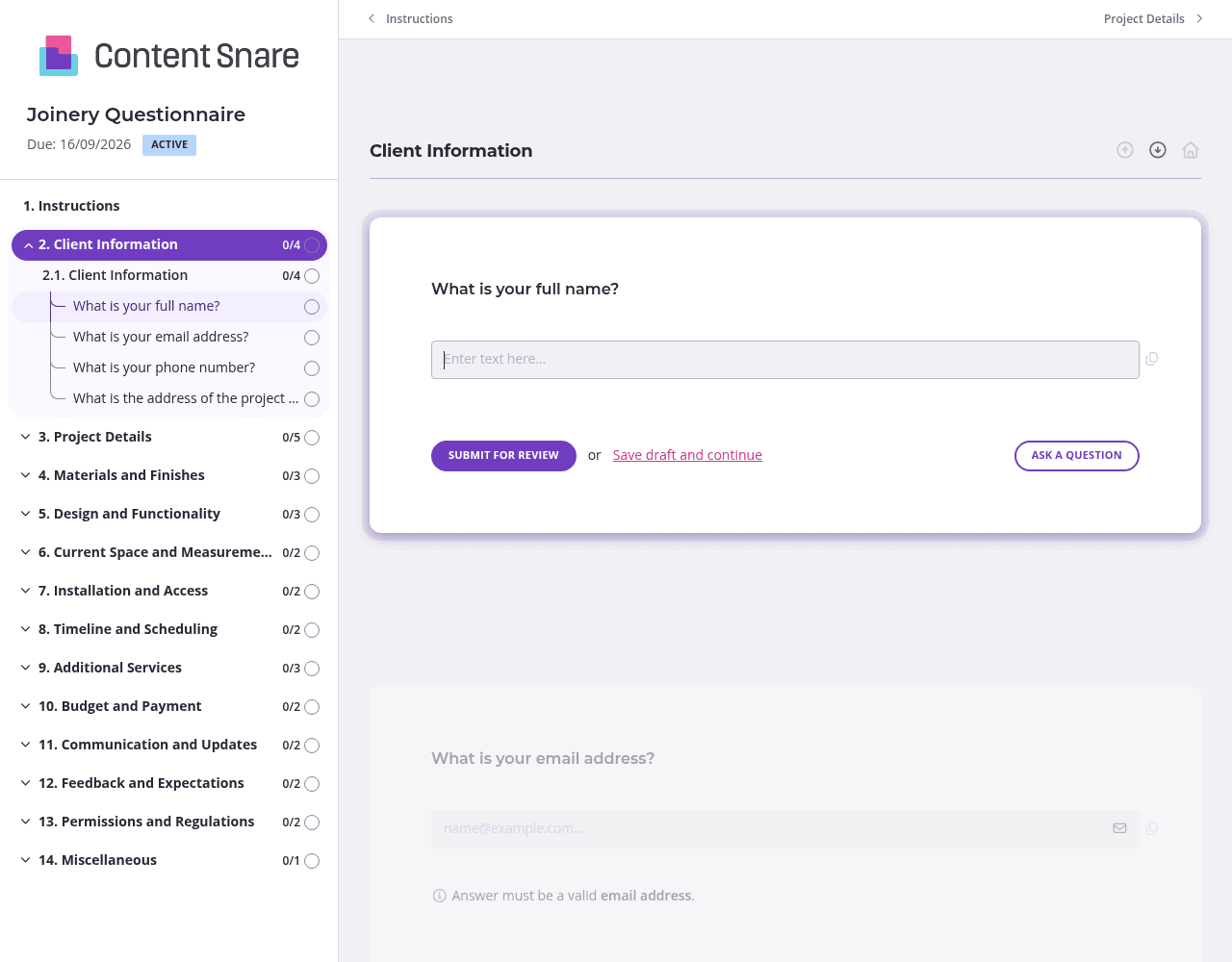1232x962 pixels.
Task: Click the scroll-up arrow icon beside Client Information heading
Action: pos(1125,150)
